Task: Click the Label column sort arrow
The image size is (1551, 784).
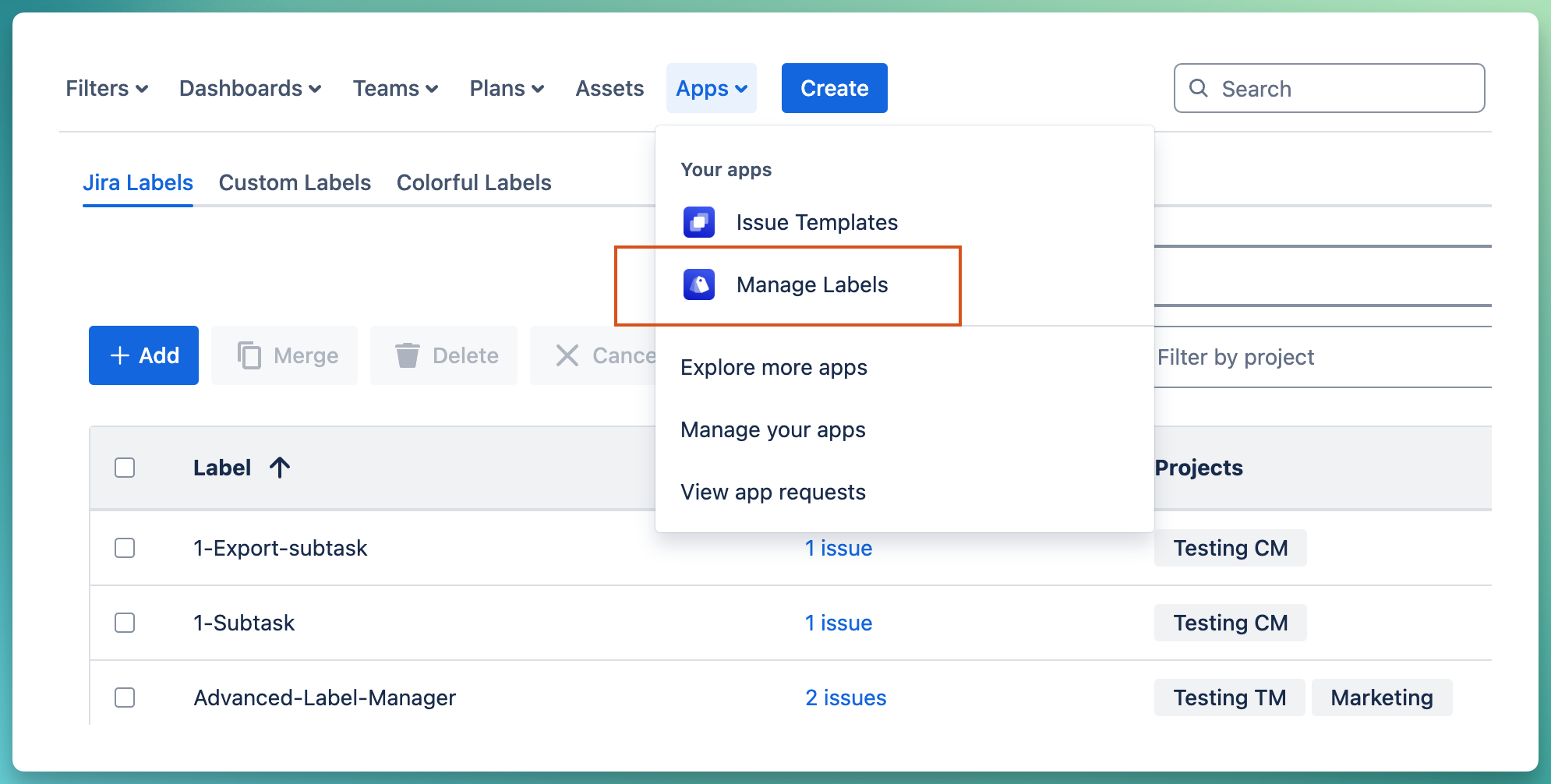Action: (281, 468)
